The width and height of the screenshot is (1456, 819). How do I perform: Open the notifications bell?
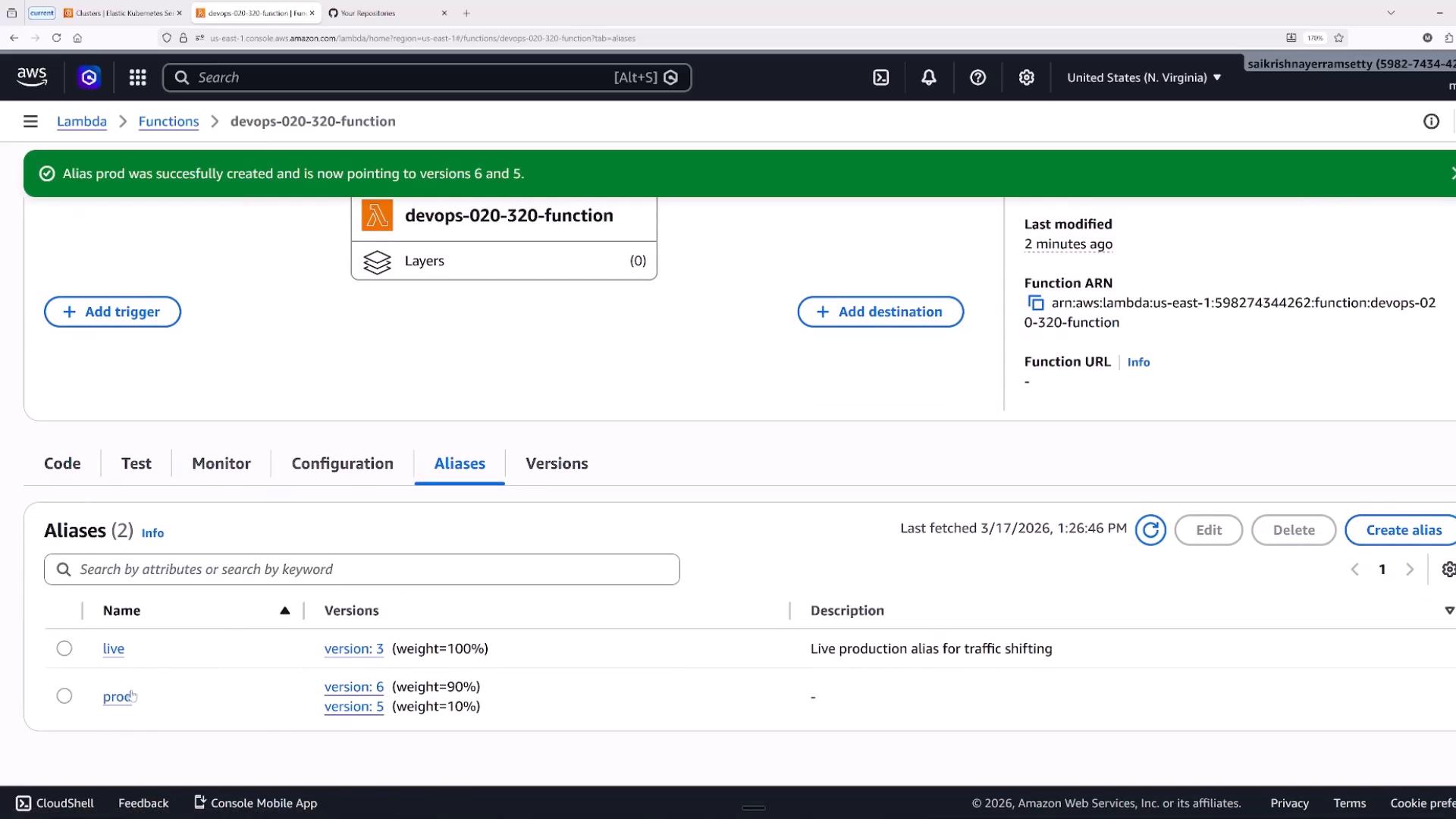click(x=929, y=77)
